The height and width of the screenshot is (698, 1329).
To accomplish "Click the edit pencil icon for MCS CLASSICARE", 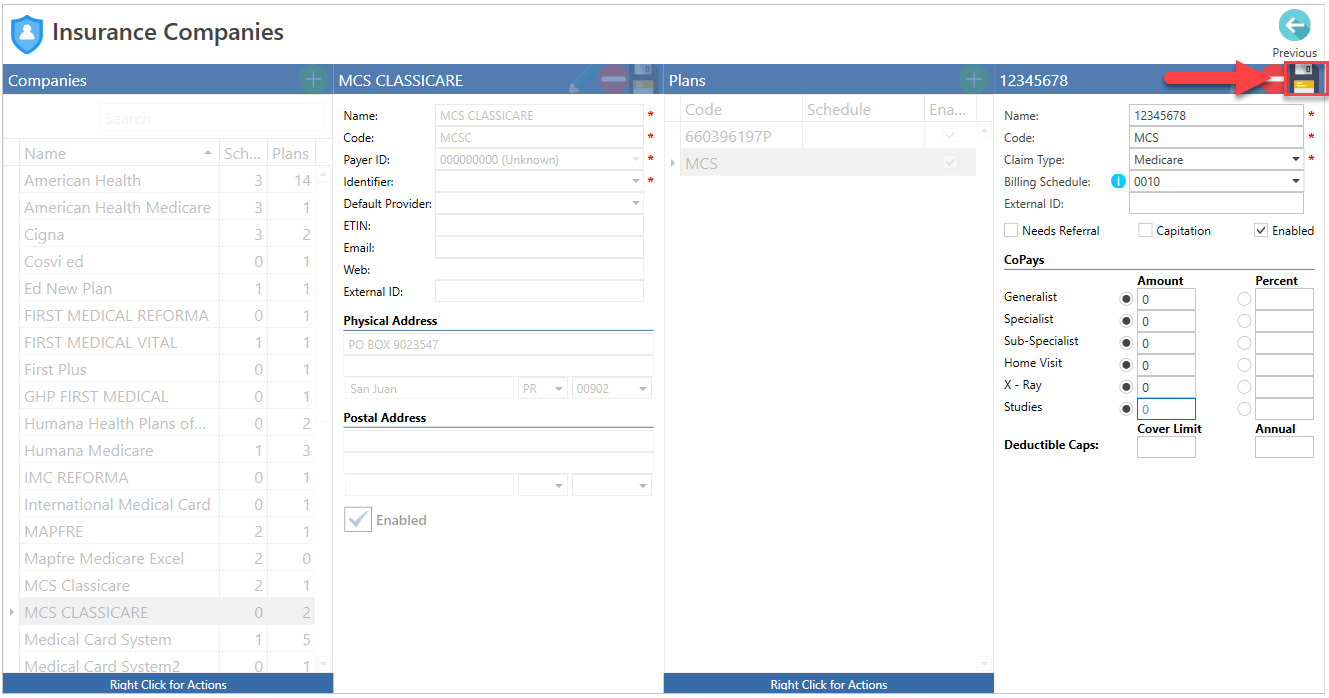I will coord(583,80).
